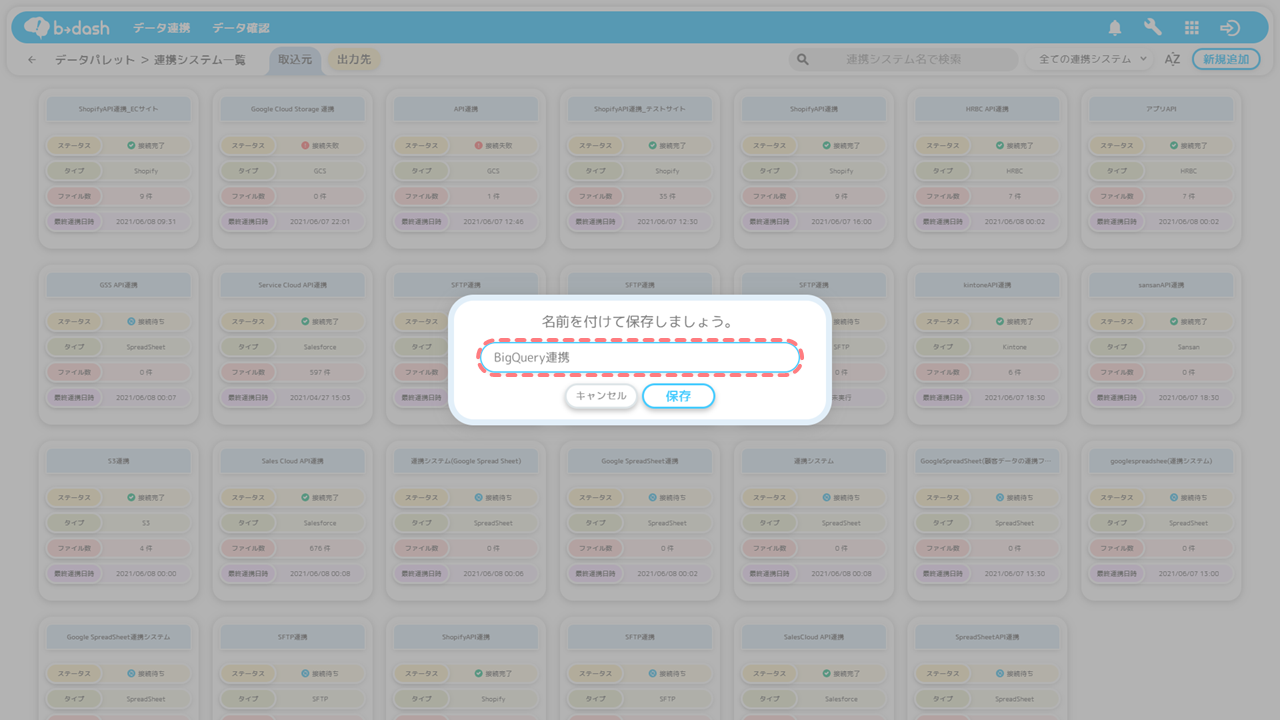Open the データ連携 menu
The image size is (1280, 720).
click(x=161, y=28)
